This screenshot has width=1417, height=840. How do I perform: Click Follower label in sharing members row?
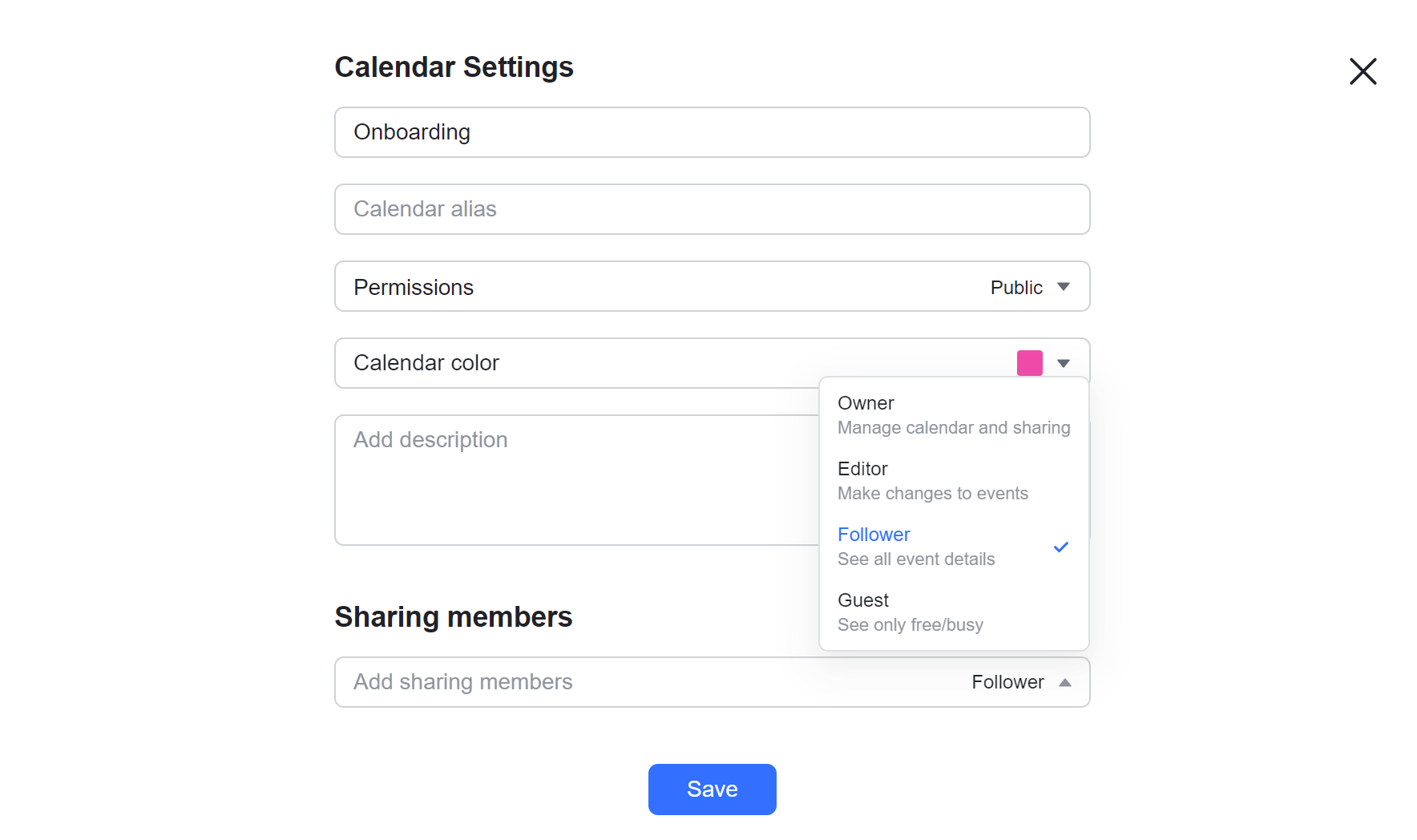pos(1007,682)
